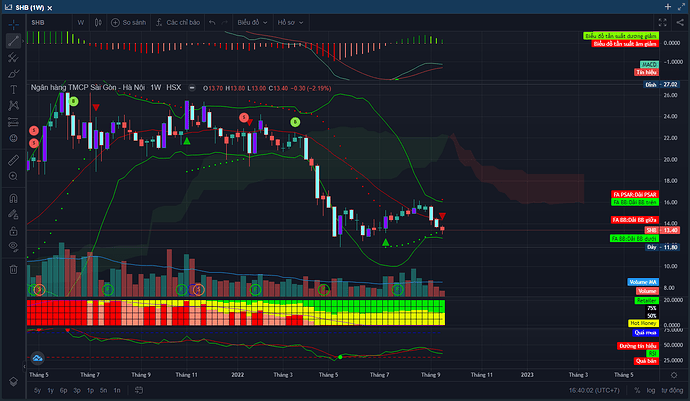This screenshot has width=690, height=401.
Task: Toggle tự động auto scale
Action: (x=672, y=390)
